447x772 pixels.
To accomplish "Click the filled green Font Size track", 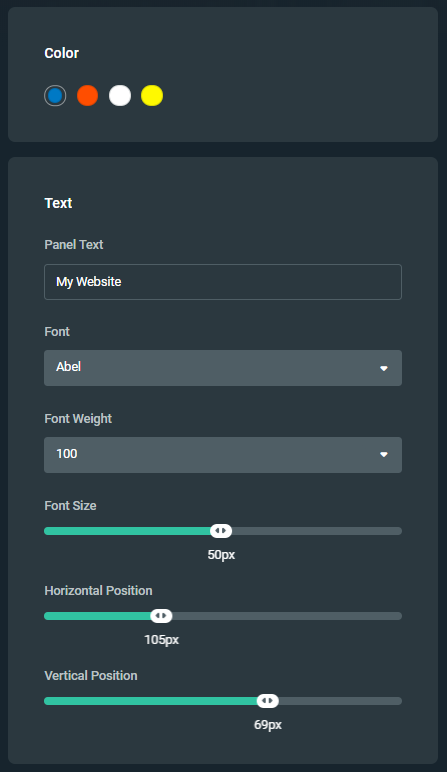I will [x=128, y=531].
